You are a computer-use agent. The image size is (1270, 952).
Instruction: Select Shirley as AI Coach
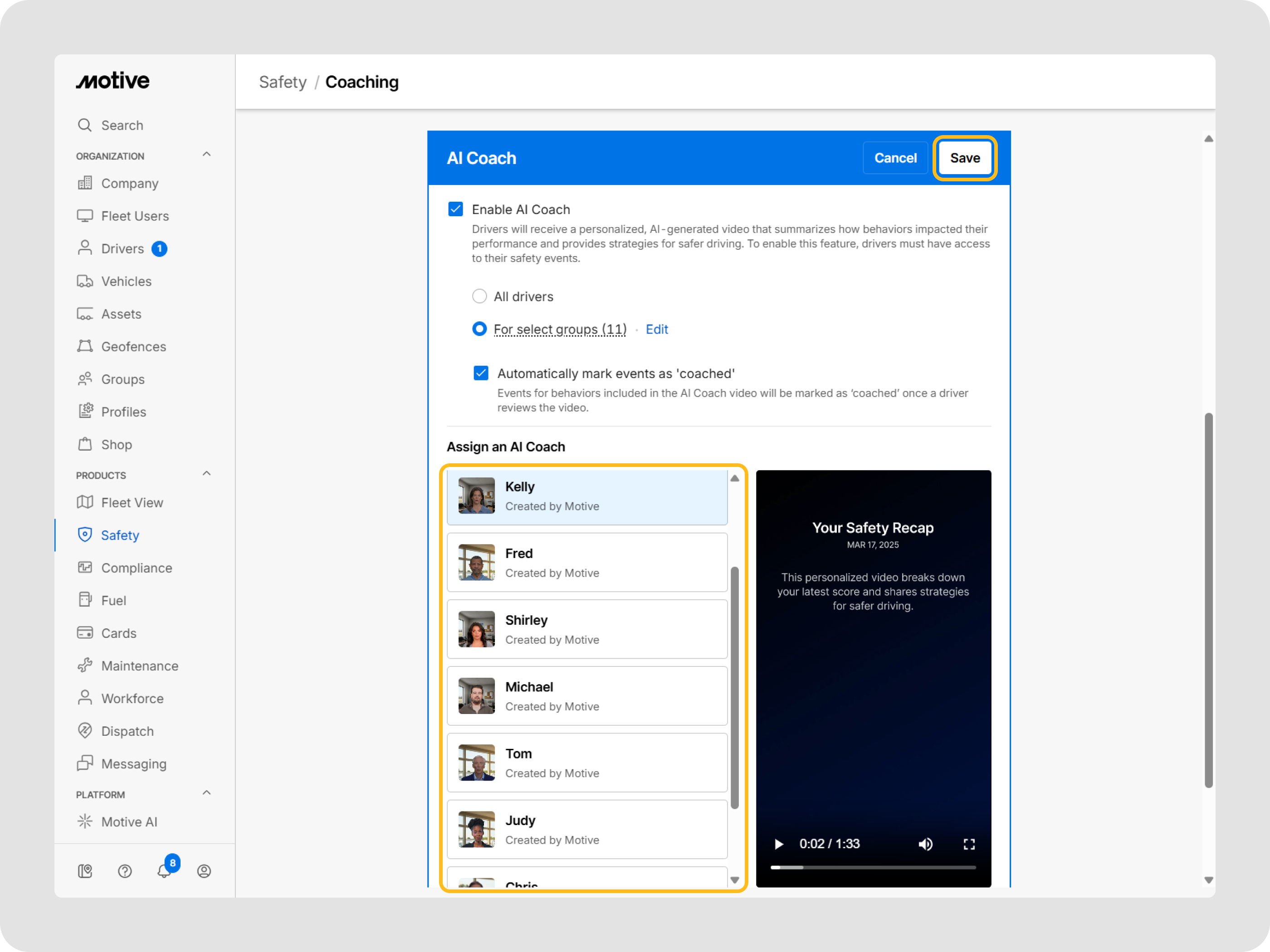(587, 629)
